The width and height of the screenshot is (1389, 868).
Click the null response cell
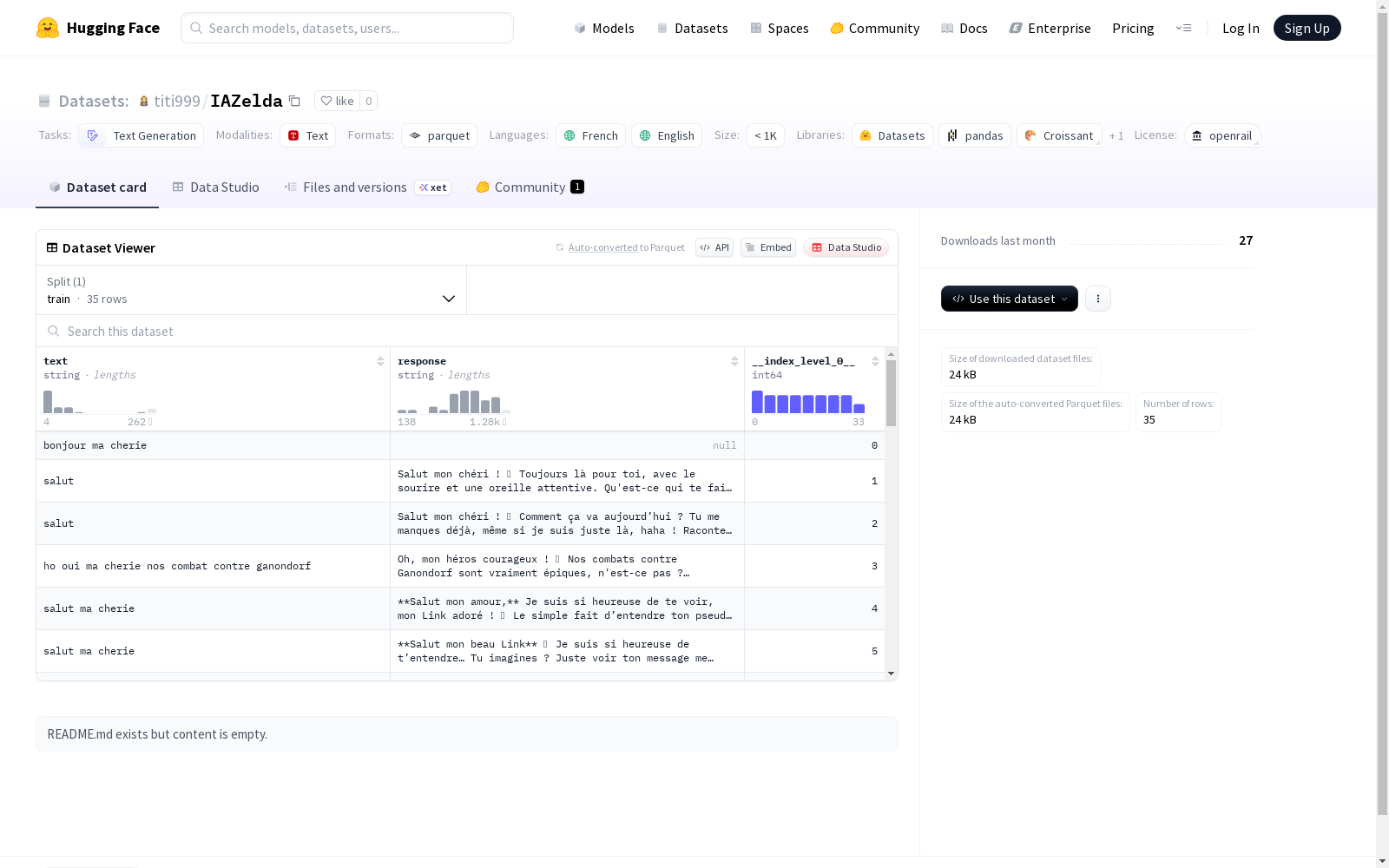click(x=567, y=445)
